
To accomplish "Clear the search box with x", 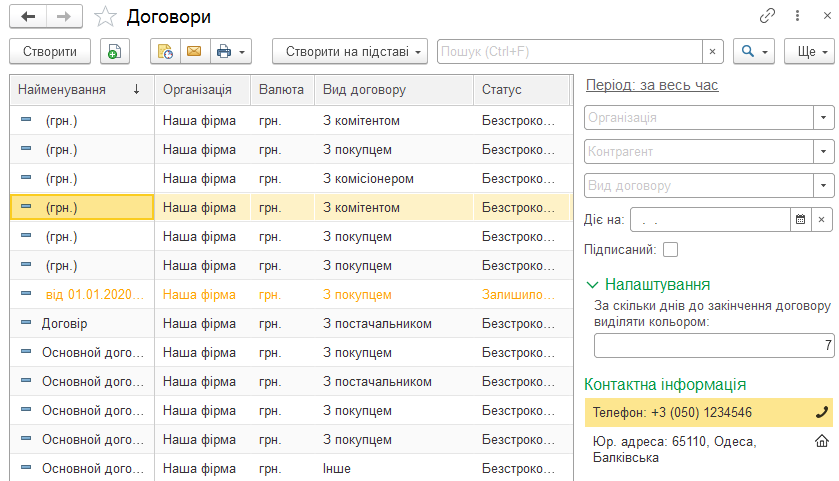I will 712,51.
